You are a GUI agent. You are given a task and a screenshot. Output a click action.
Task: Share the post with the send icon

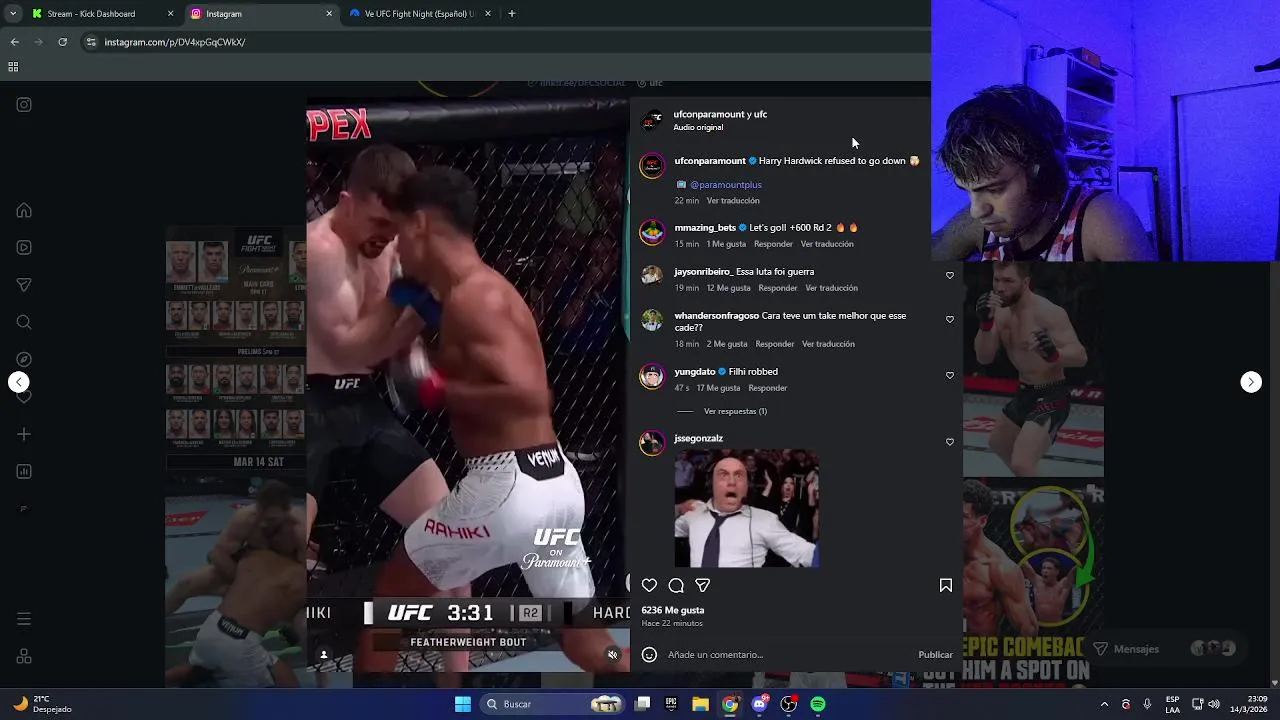[703, 586]
